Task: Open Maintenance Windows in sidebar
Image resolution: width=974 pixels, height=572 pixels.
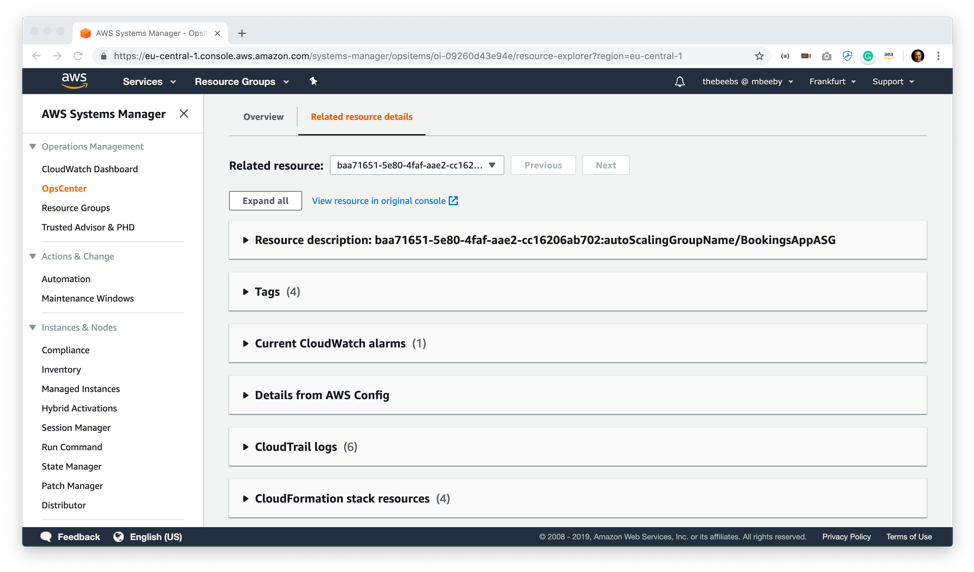Action: pos(88,298)
